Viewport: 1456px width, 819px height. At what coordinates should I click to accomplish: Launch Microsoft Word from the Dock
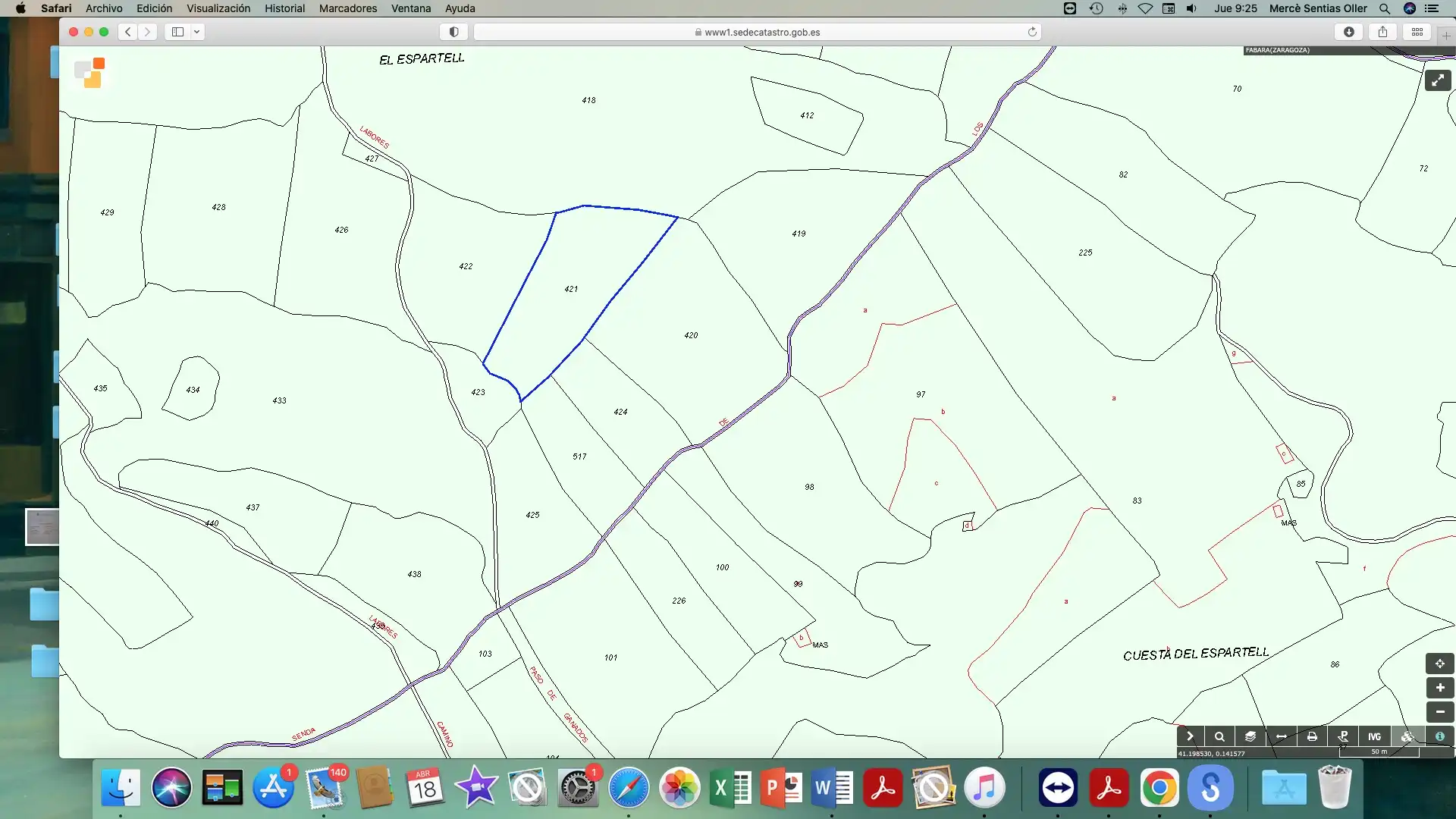[x=832, y=788]
